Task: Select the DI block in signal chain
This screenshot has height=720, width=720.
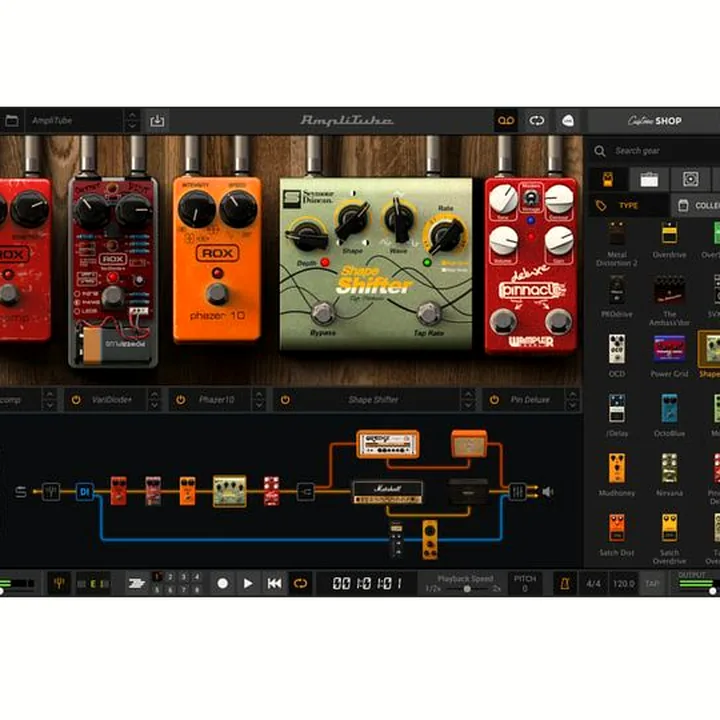Action: tap(84, 492)
